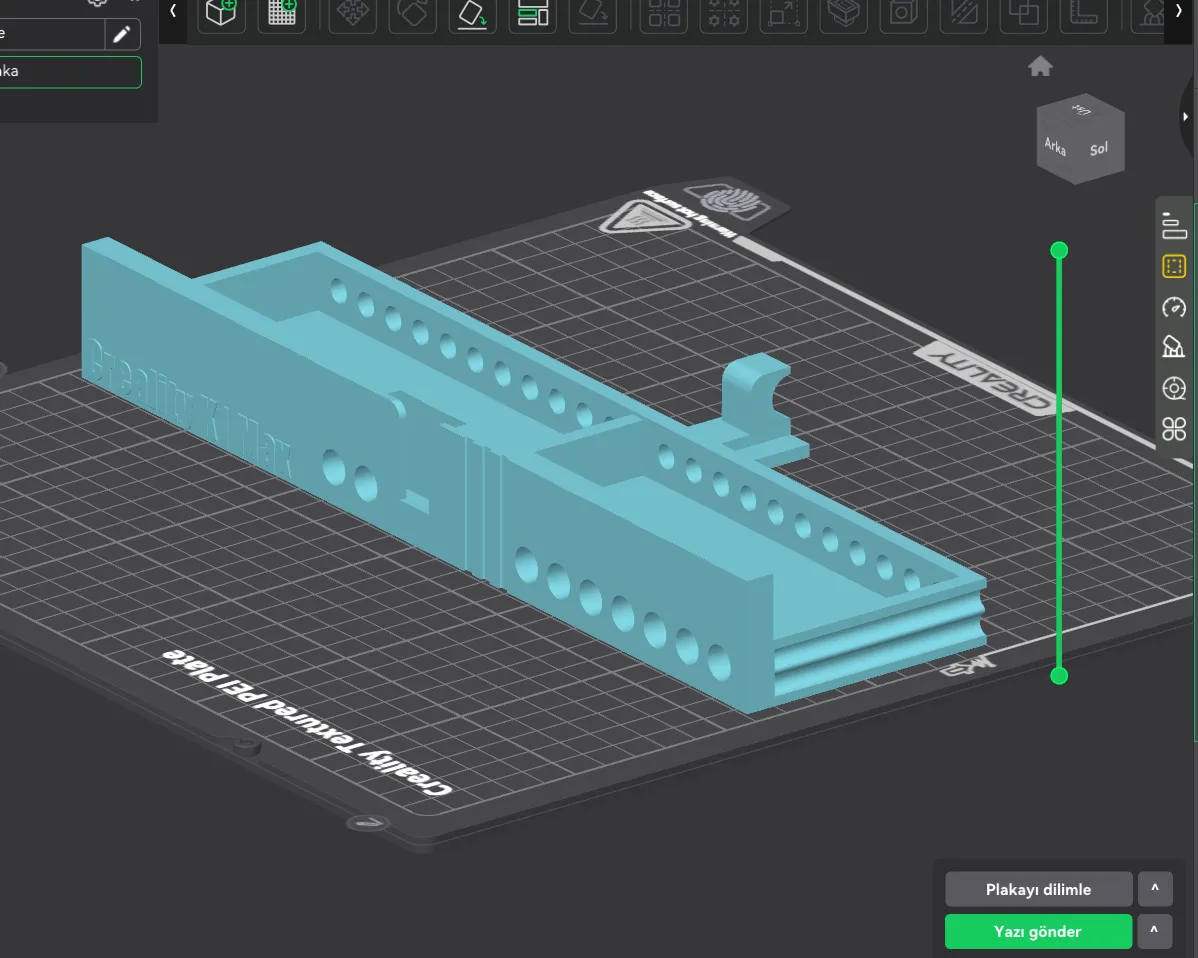Select the Rotate tool icon
This screenshot has width=1198, height=958.
(413, 12)
